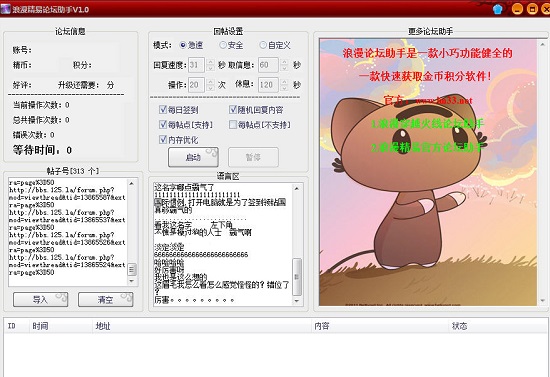
Task: Click the 回复速度 spinner arrows
Action: 210,65
